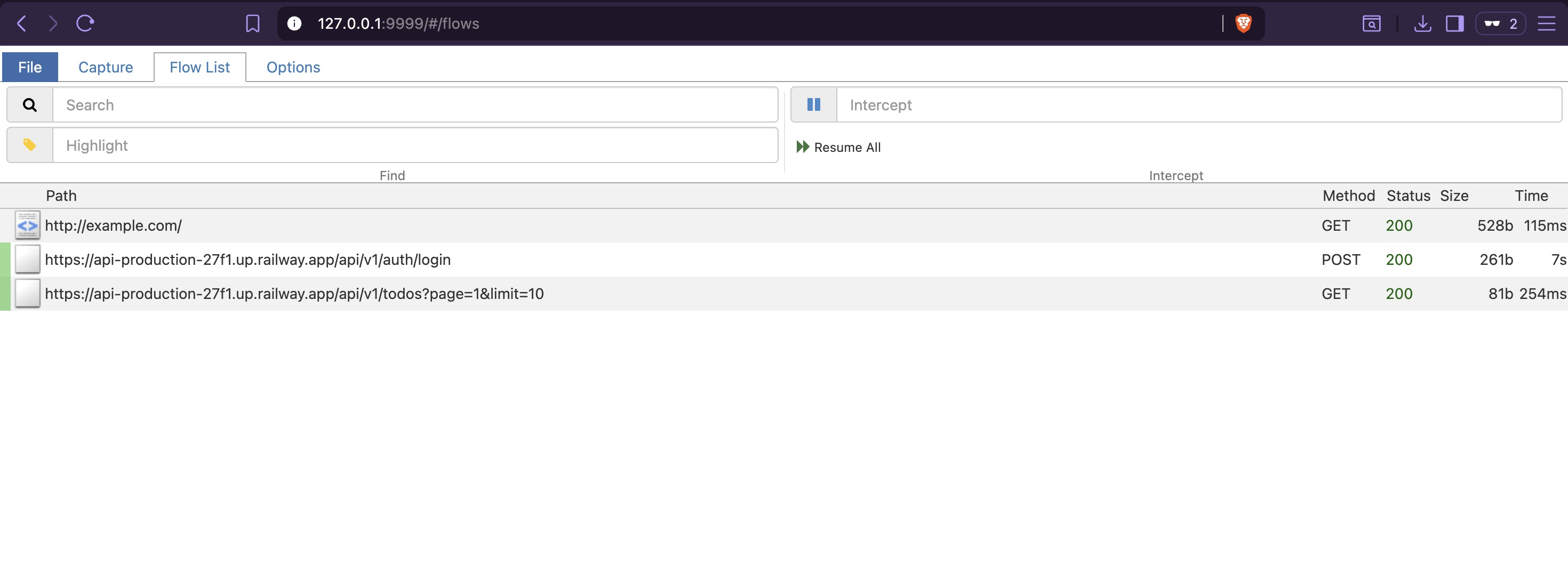
Task: Click the 7s time value
Action: (1558, 259)
